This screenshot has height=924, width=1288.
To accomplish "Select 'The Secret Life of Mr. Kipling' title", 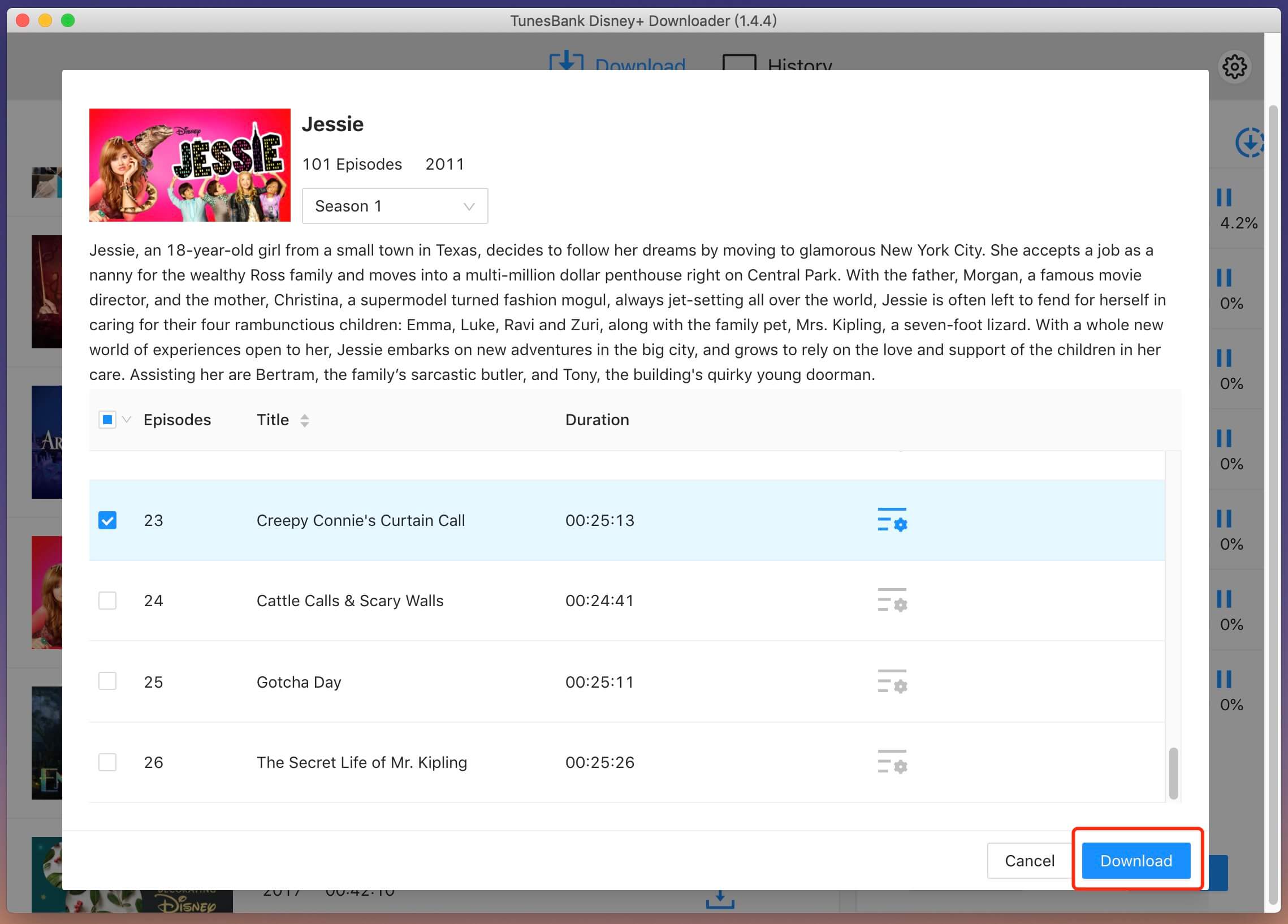I will pos(362,762).
